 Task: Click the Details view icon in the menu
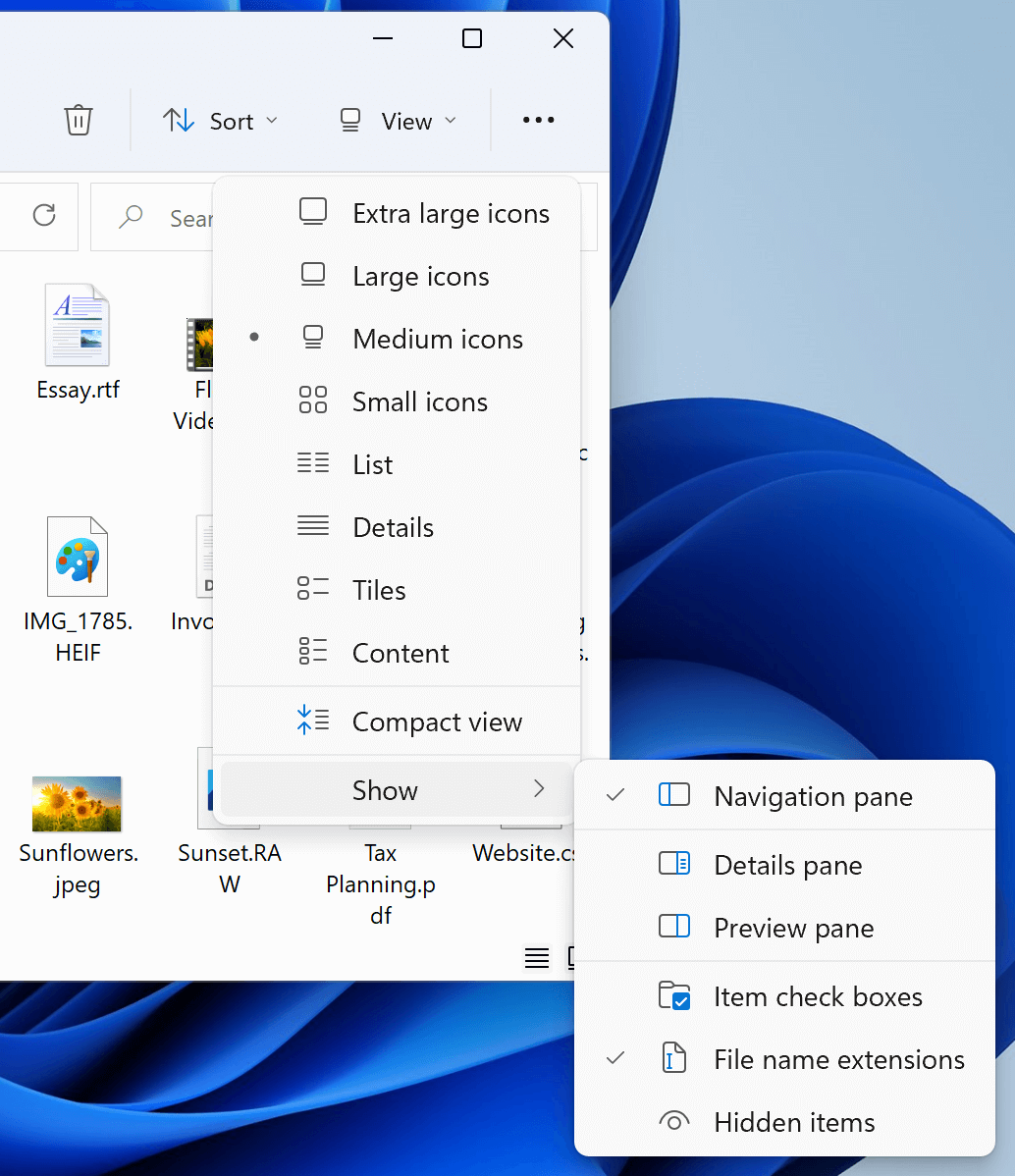coord(313,525)
